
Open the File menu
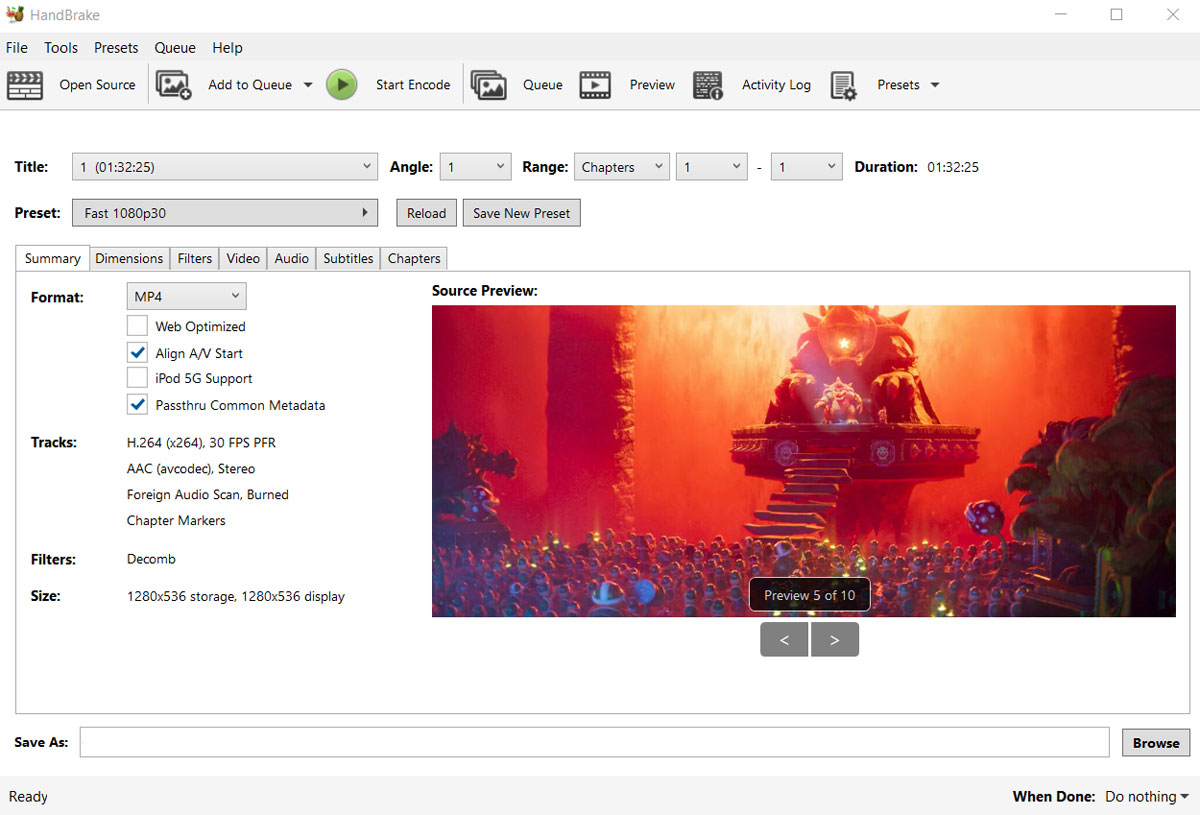(x=17, y=48)
